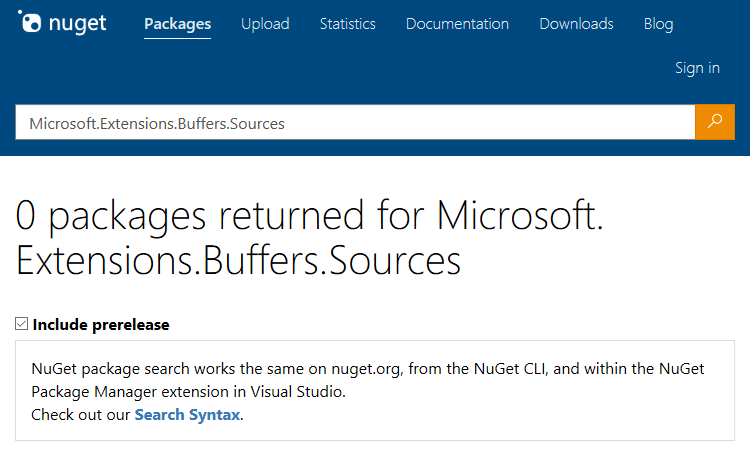Image resolution: width=750 pixels, height=455 pixels.
Task: Click the "Package Manager extension in Visual Studio" line
Action: click(188, 391)
